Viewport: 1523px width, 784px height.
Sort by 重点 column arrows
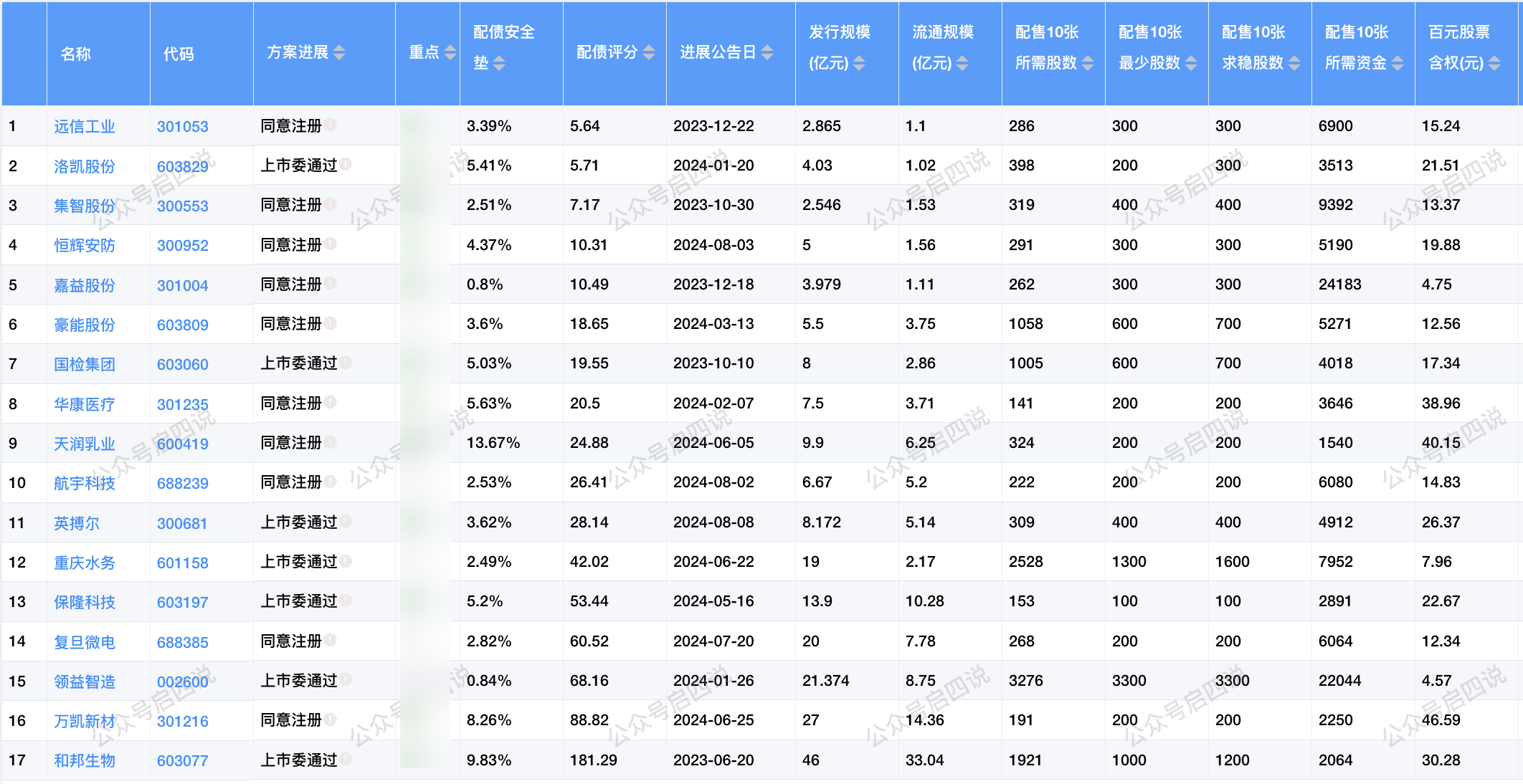pyautogui.click(x=450, y=52)
